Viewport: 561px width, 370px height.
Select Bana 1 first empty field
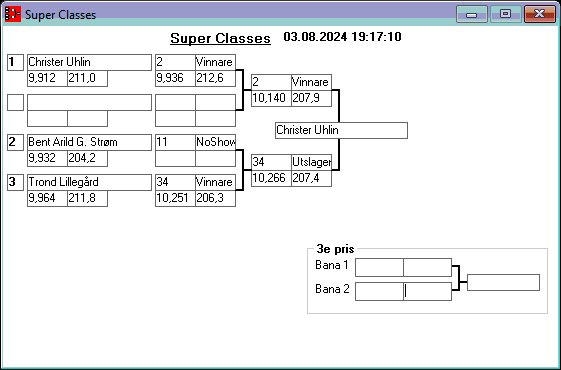pos(379,267)
